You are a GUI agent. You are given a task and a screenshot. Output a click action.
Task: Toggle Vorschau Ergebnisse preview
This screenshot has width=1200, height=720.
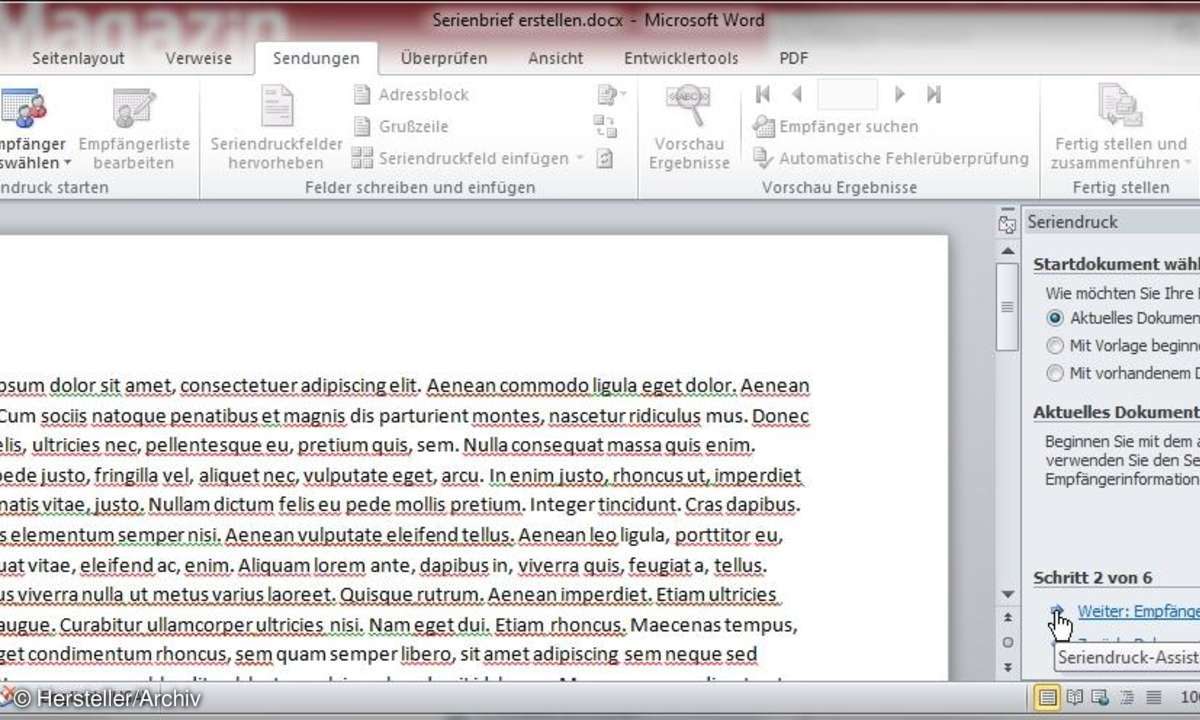689,128
